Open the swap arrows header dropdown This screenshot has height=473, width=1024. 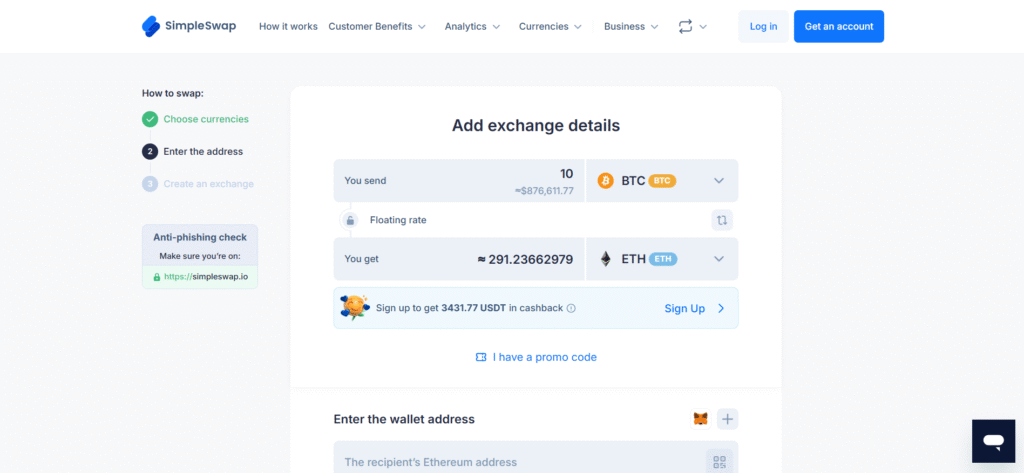[x=692, y=27]
